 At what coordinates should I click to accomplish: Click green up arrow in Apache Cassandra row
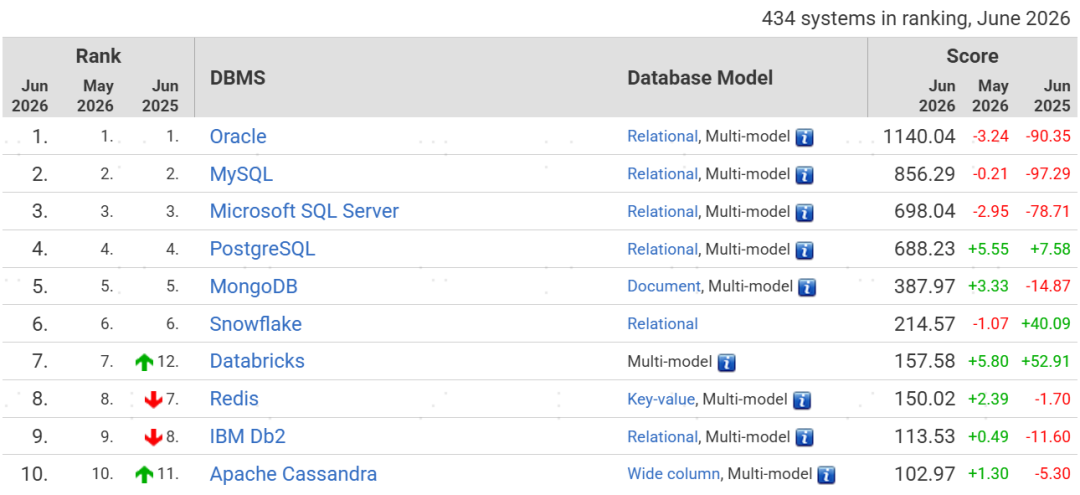click(144, 474)
